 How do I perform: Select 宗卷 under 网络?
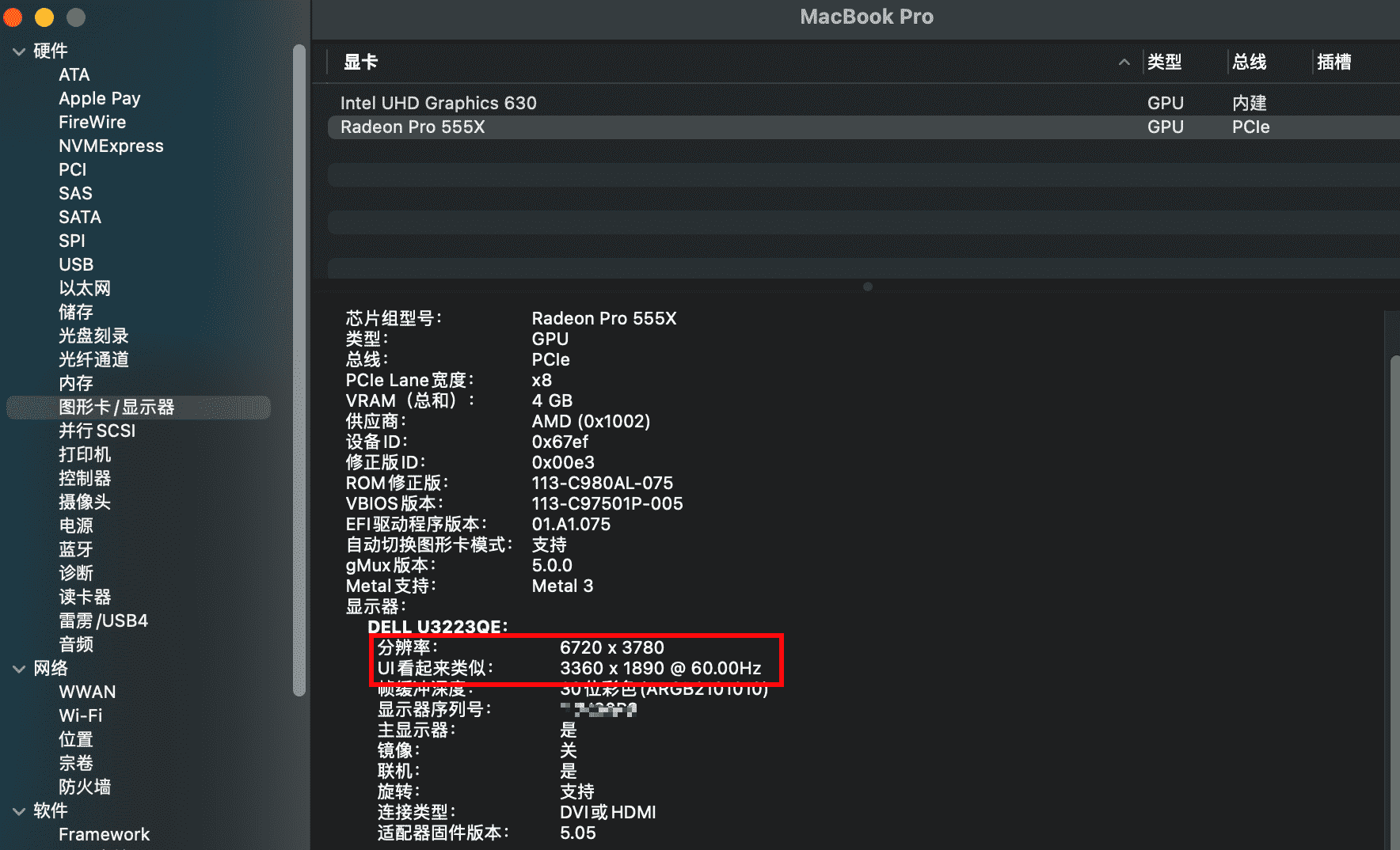tap(76, 763)
